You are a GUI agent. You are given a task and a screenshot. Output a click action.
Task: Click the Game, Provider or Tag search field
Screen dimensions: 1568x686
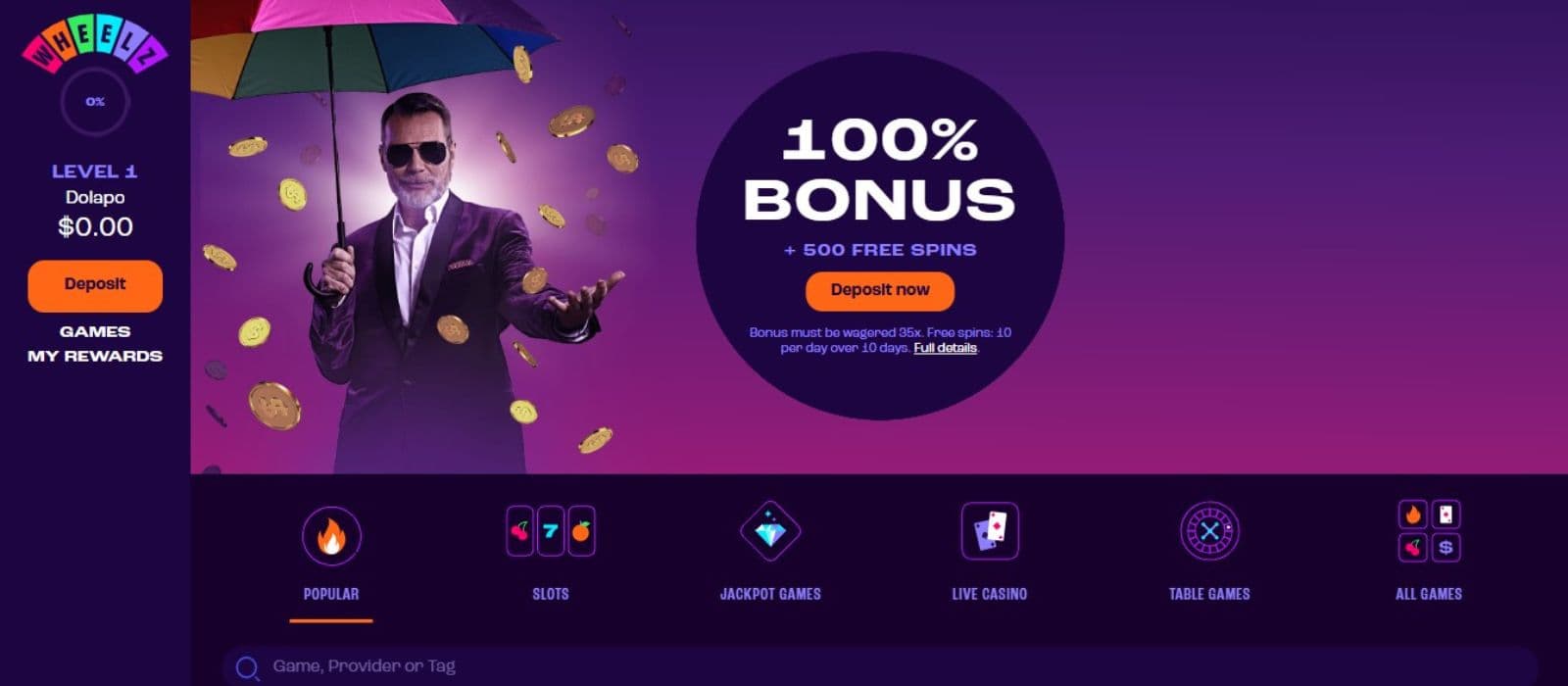[879, 666]
